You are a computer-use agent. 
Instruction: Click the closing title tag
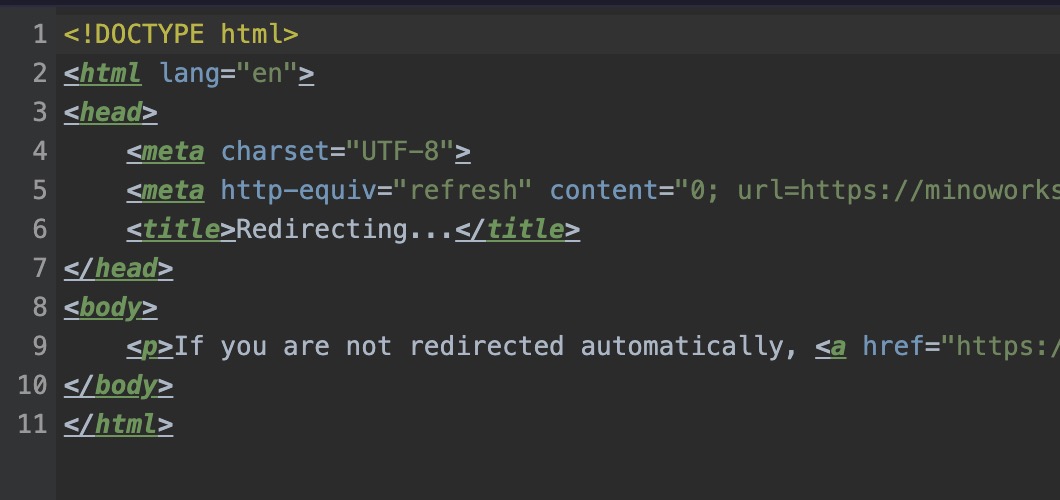point(517,229)
